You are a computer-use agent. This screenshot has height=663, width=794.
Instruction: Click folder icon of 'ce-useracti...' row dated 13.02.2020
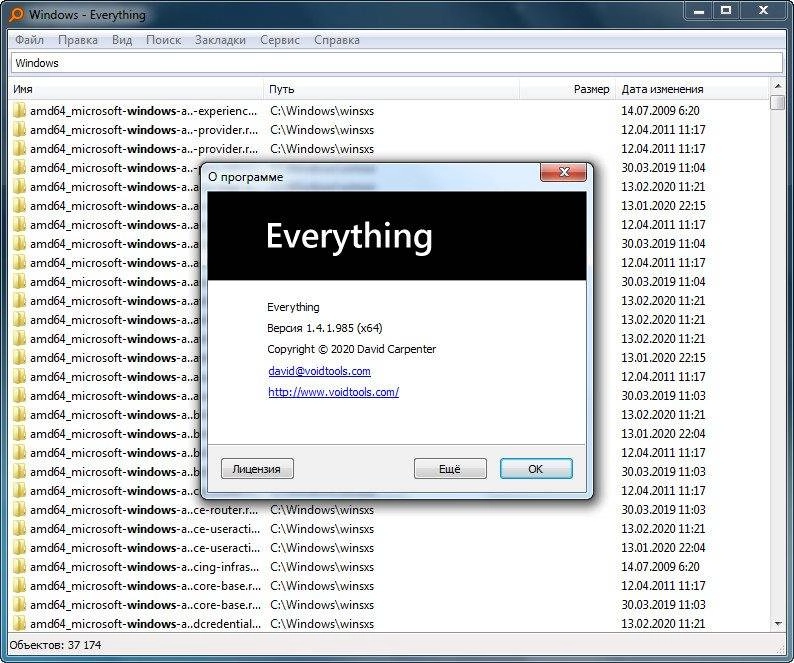click(x=19, y=529)
